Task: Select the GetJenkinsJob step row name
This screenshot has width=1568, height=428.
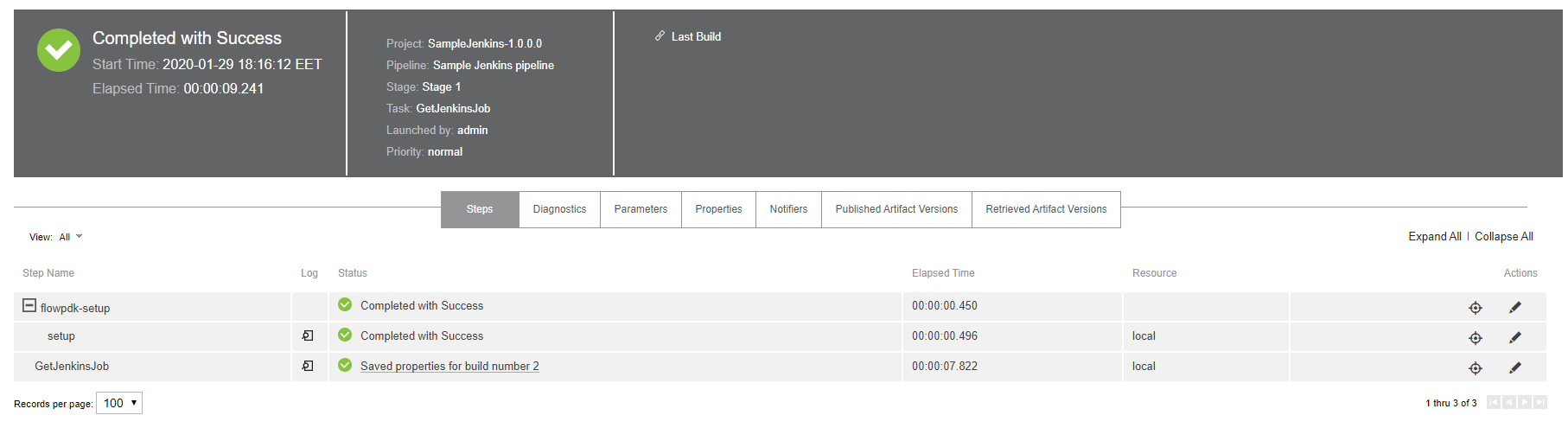Action: (x=72, y=366)
